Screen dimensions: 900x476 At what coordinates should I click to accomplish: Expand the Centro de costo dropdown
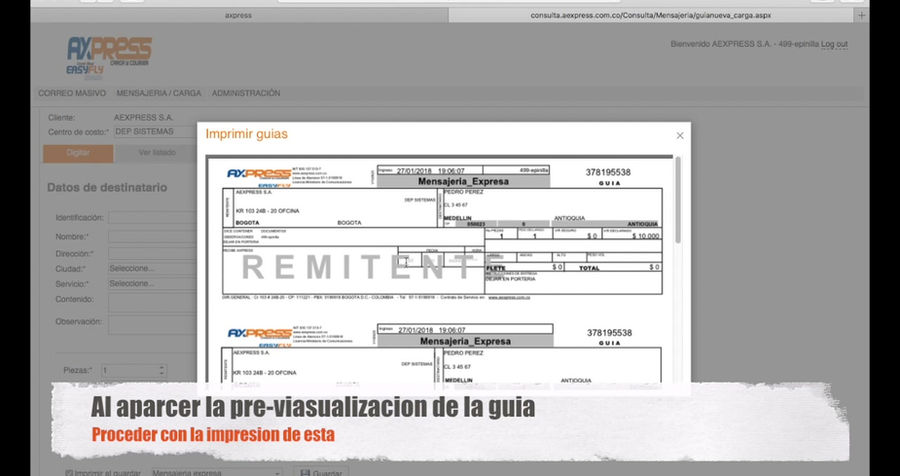pos(155,131)
